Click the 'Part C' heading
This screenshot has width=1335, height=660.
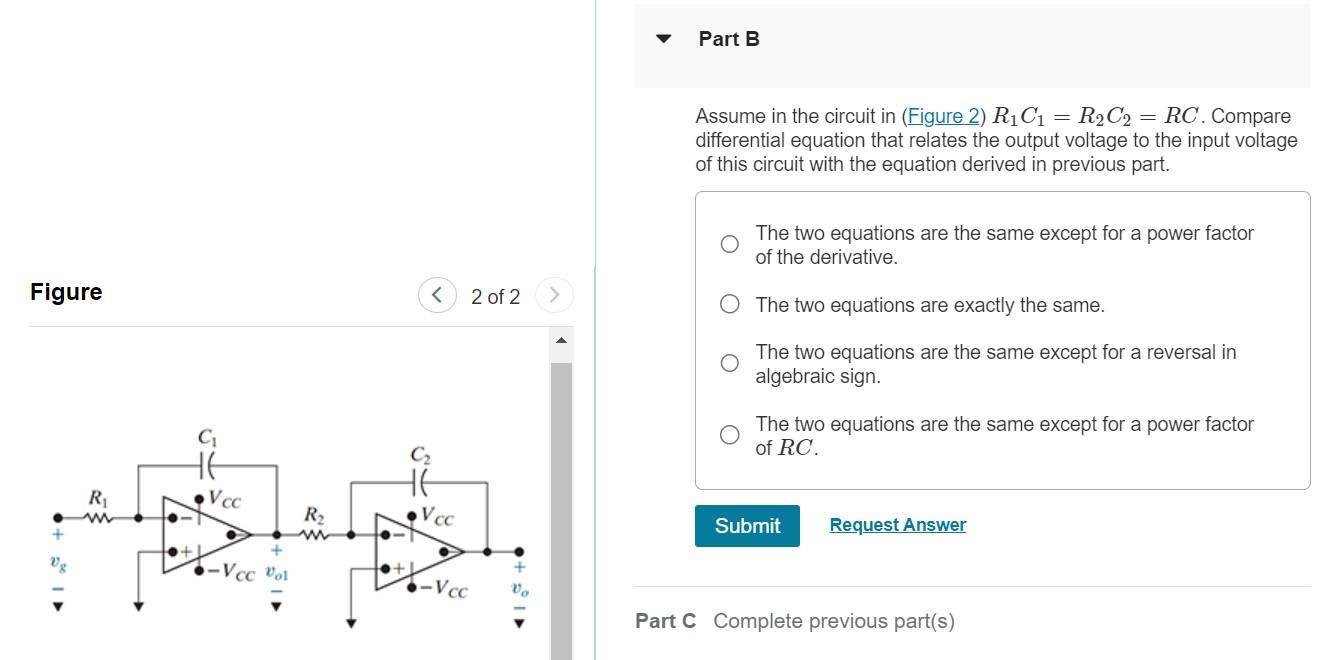pos(665,620)
